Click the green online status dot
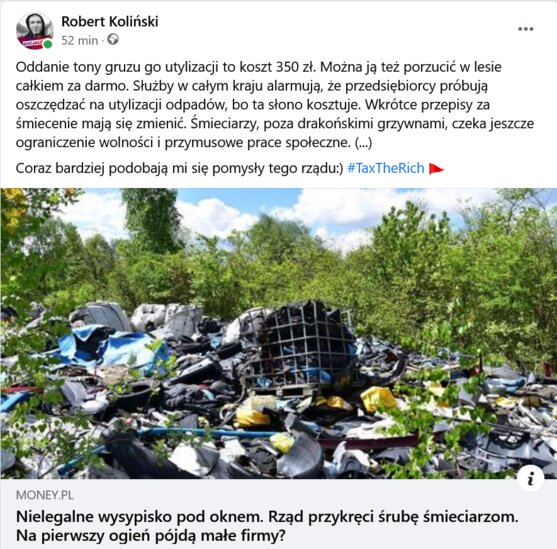Image resolution: width=557 pixels, height=549 pixels. click(48, 44)
